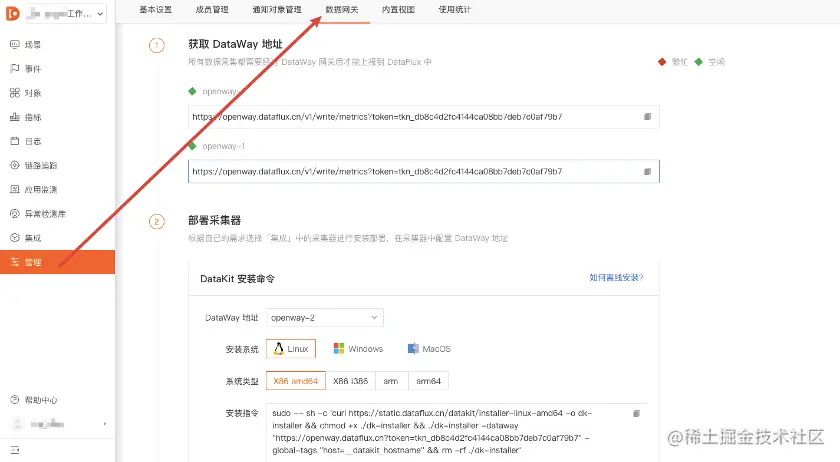The height and width of the screenshot is (462, 840).
Task: Choose the X86 i386 system type
Action: [x=350, y=381]
